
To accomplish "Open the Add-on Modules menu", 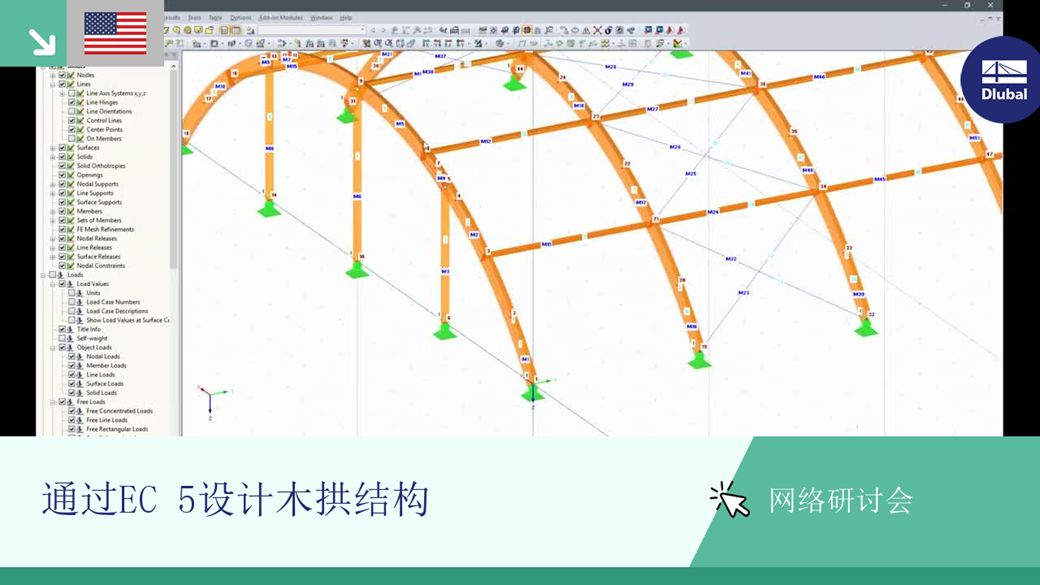I will click(281, 18).
